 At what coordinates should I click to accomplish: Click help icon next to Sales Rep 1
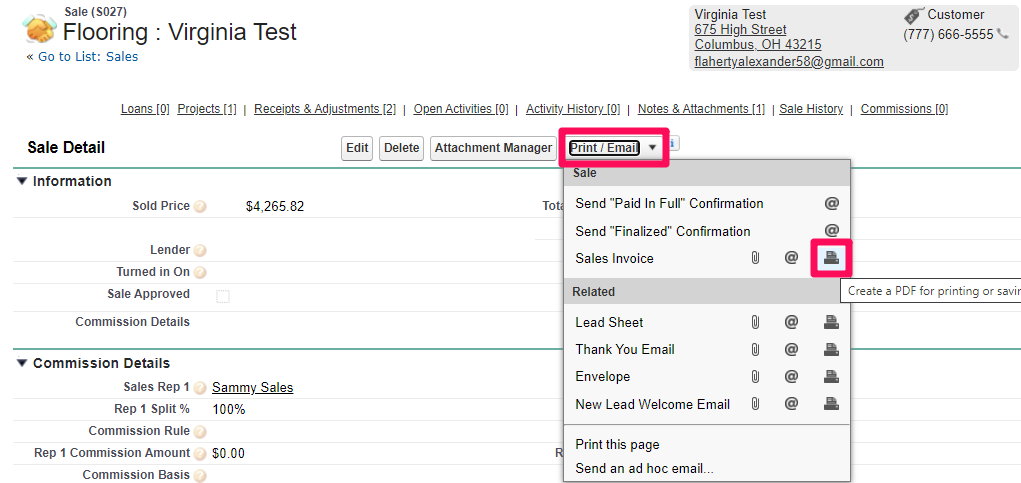point(200,388)
